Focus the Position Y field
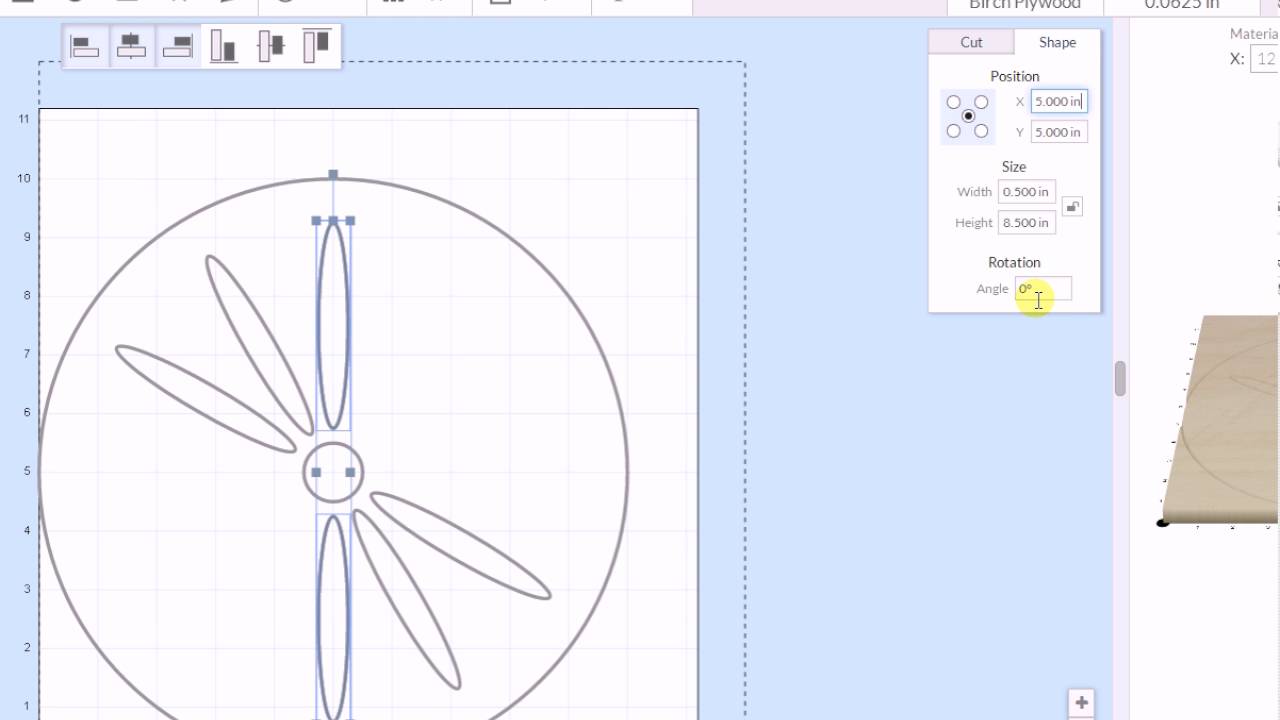Screen dimensions: 1280x720 [x=1059, y=132]
